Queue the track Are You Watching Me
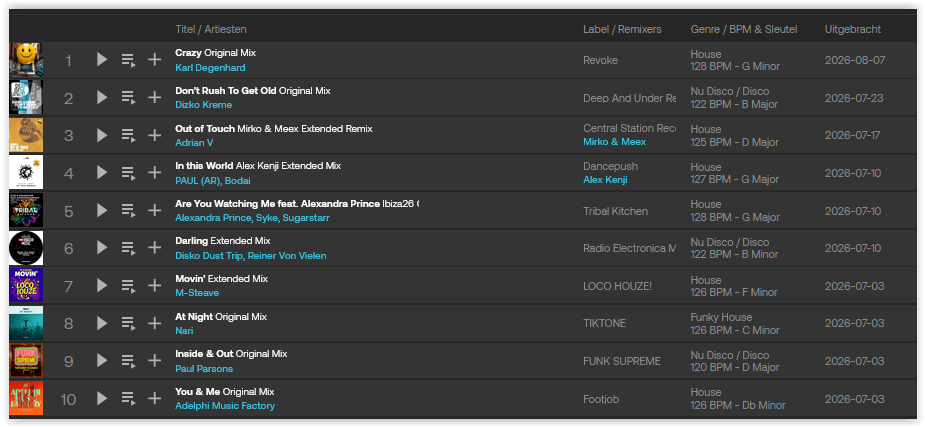The image size is (925, 427). (129, 211)
